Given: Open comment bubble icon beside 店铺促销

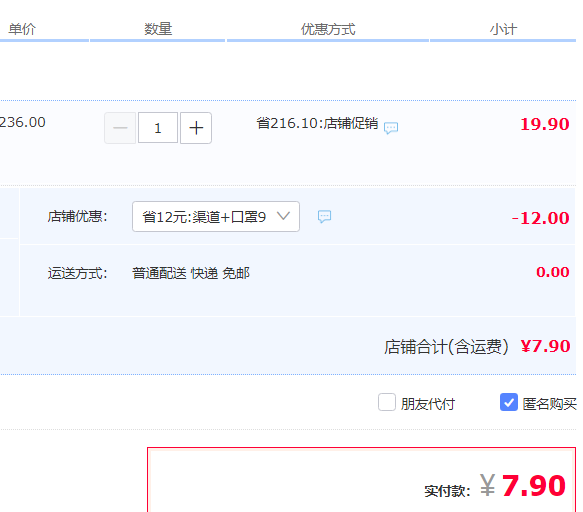Looking at the screenshot, I should click(x=391, y=128).
